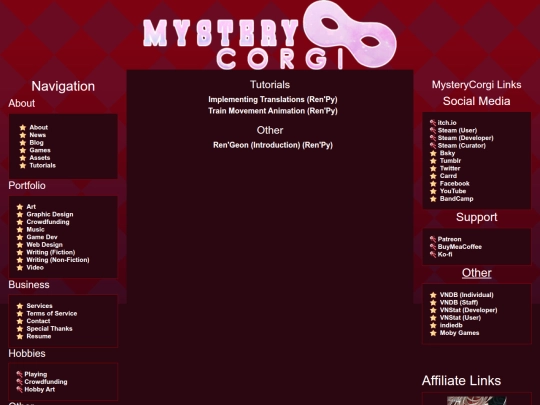Open the Blog link
Viewport: 540px width, 405px height.
36,143
